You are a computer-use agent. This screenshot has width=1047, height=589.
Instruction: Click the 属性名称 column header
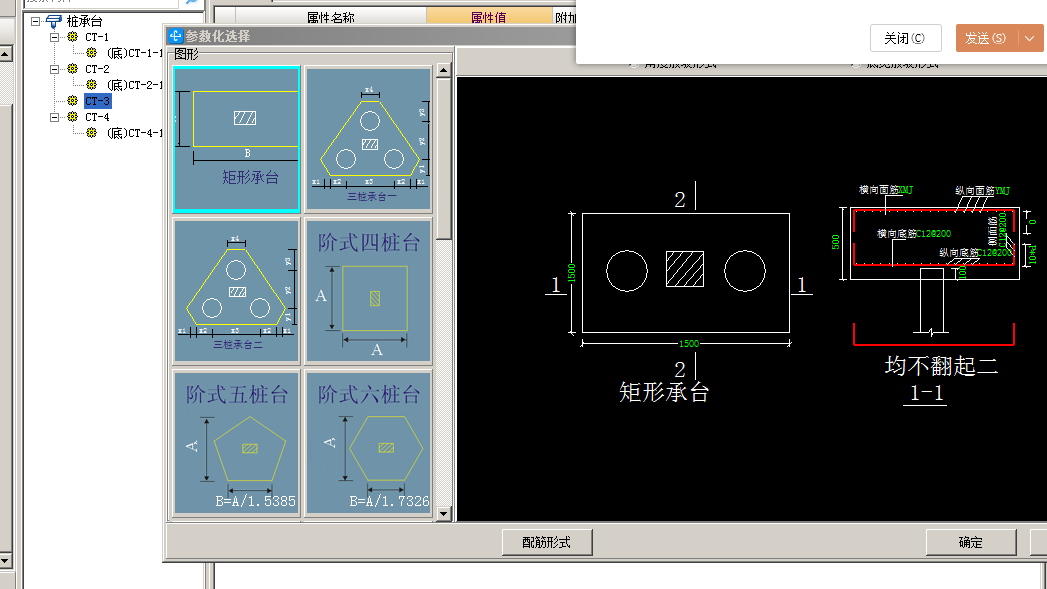[331, 17]
